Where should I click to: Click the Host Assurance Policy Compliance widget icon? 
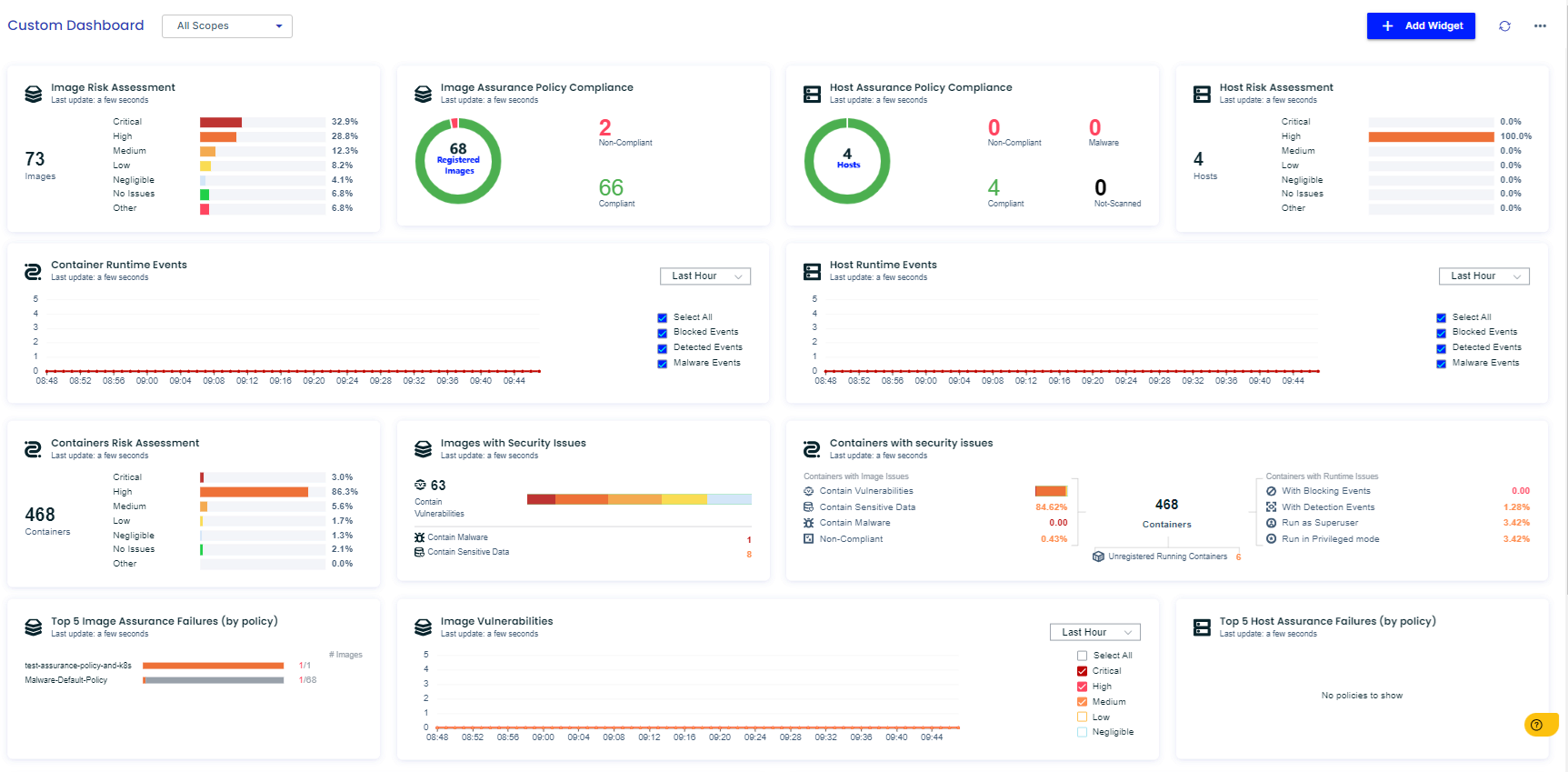[813, 94]
